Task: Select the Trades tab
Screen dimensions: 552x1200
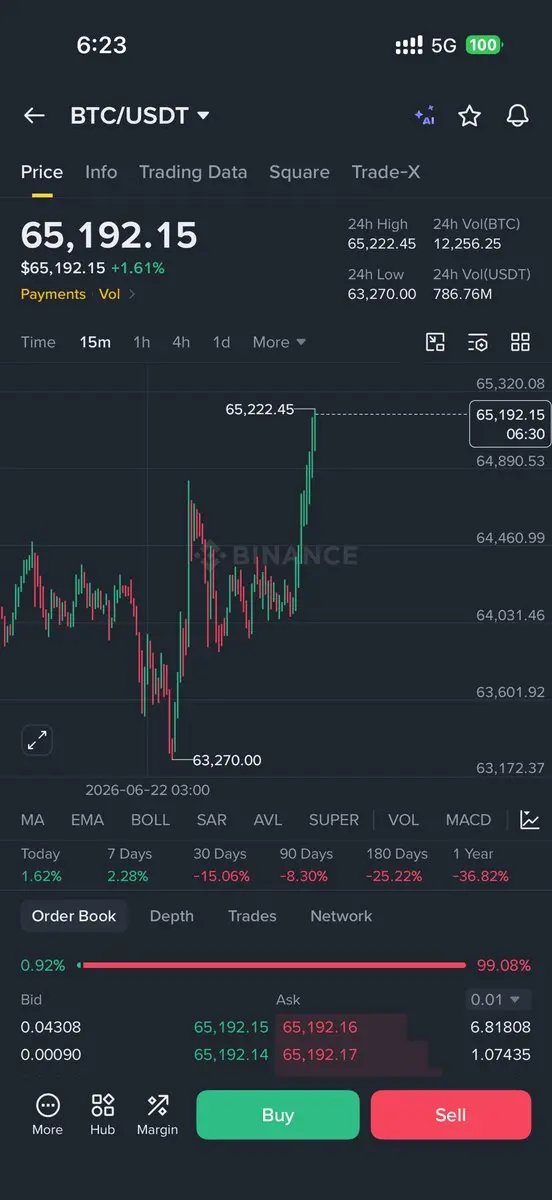Action: pyautogui.click(x=252, y=916)
